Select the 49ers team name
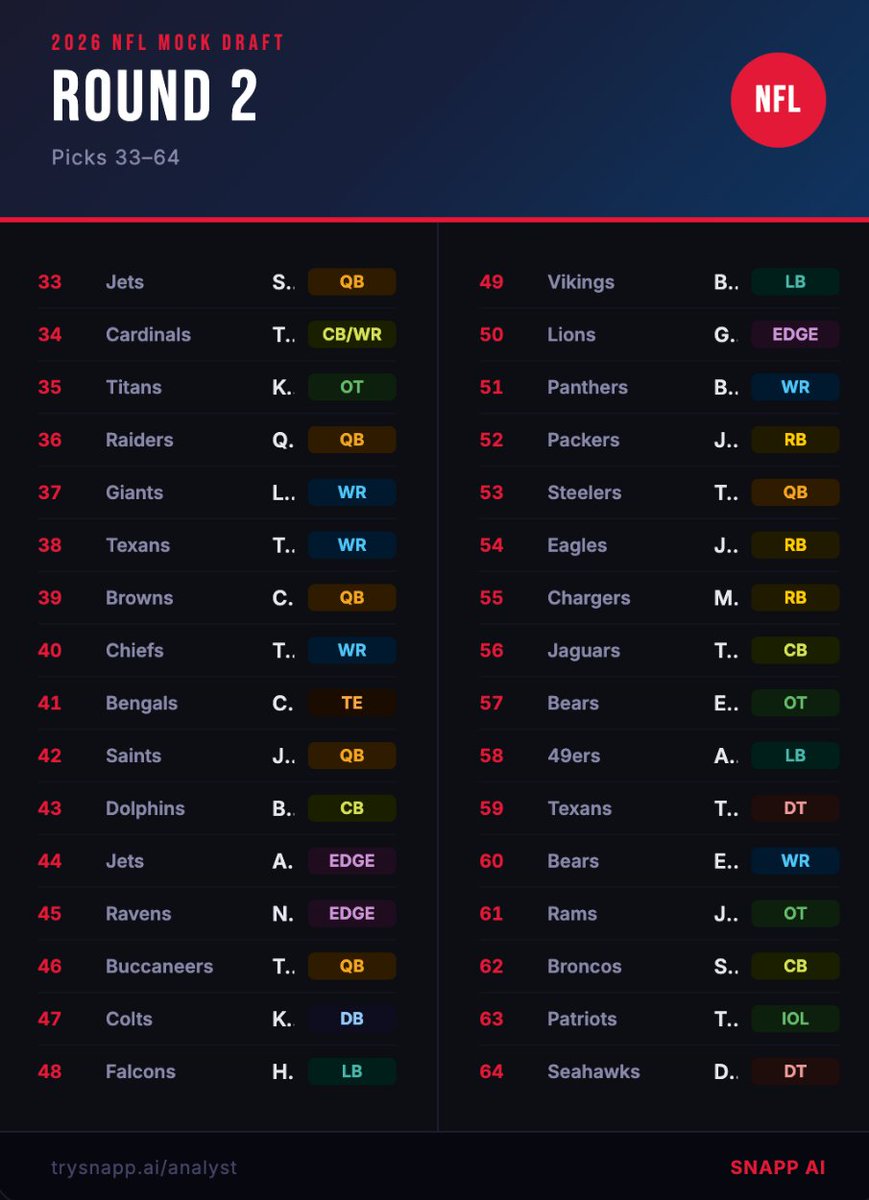Image resolution: width=869 pixels, height=1200 pixels. 574,756
